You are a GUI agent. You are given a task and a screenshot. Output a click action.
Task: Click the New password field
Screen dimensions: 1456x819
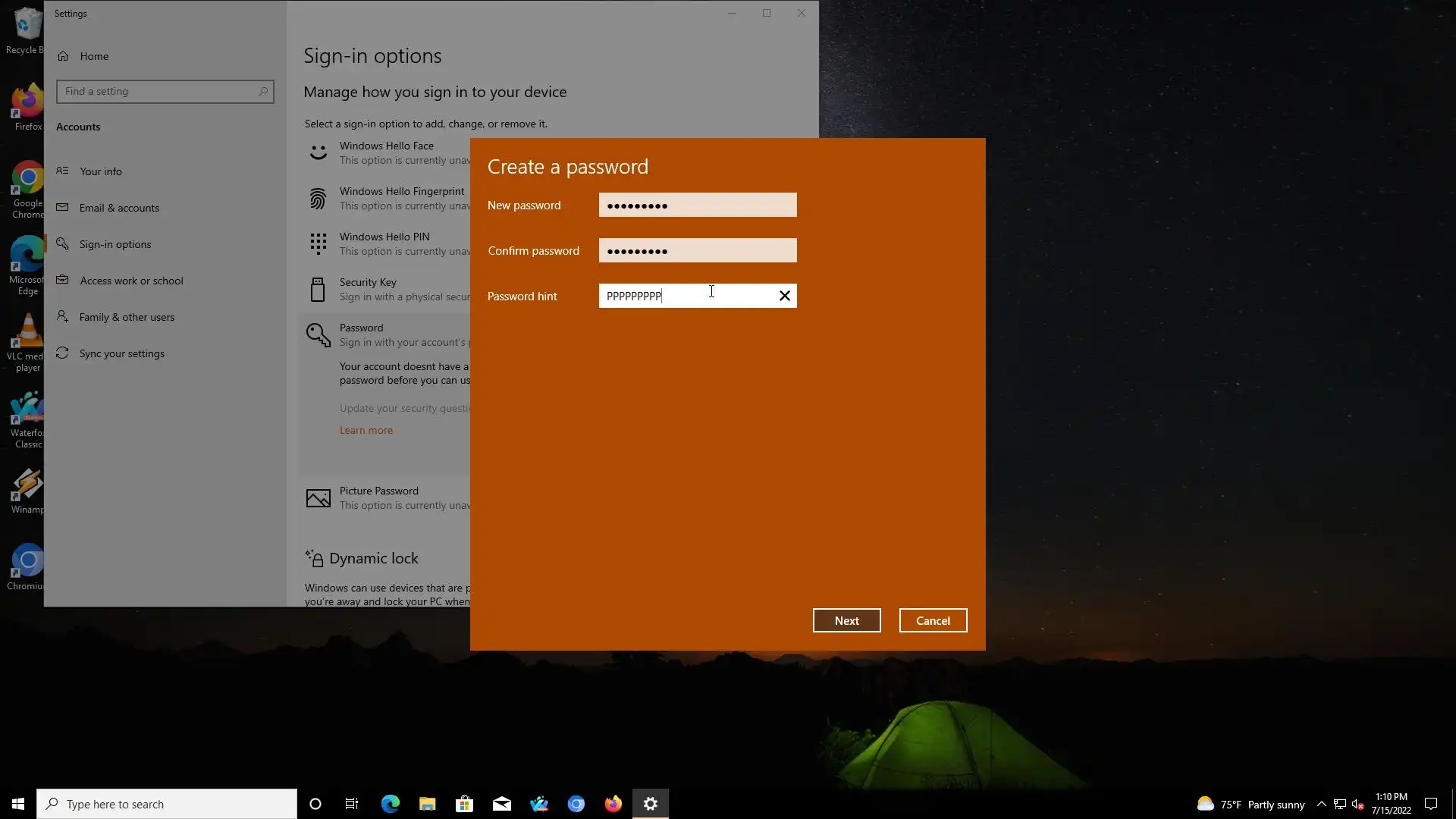pos(697,205)
